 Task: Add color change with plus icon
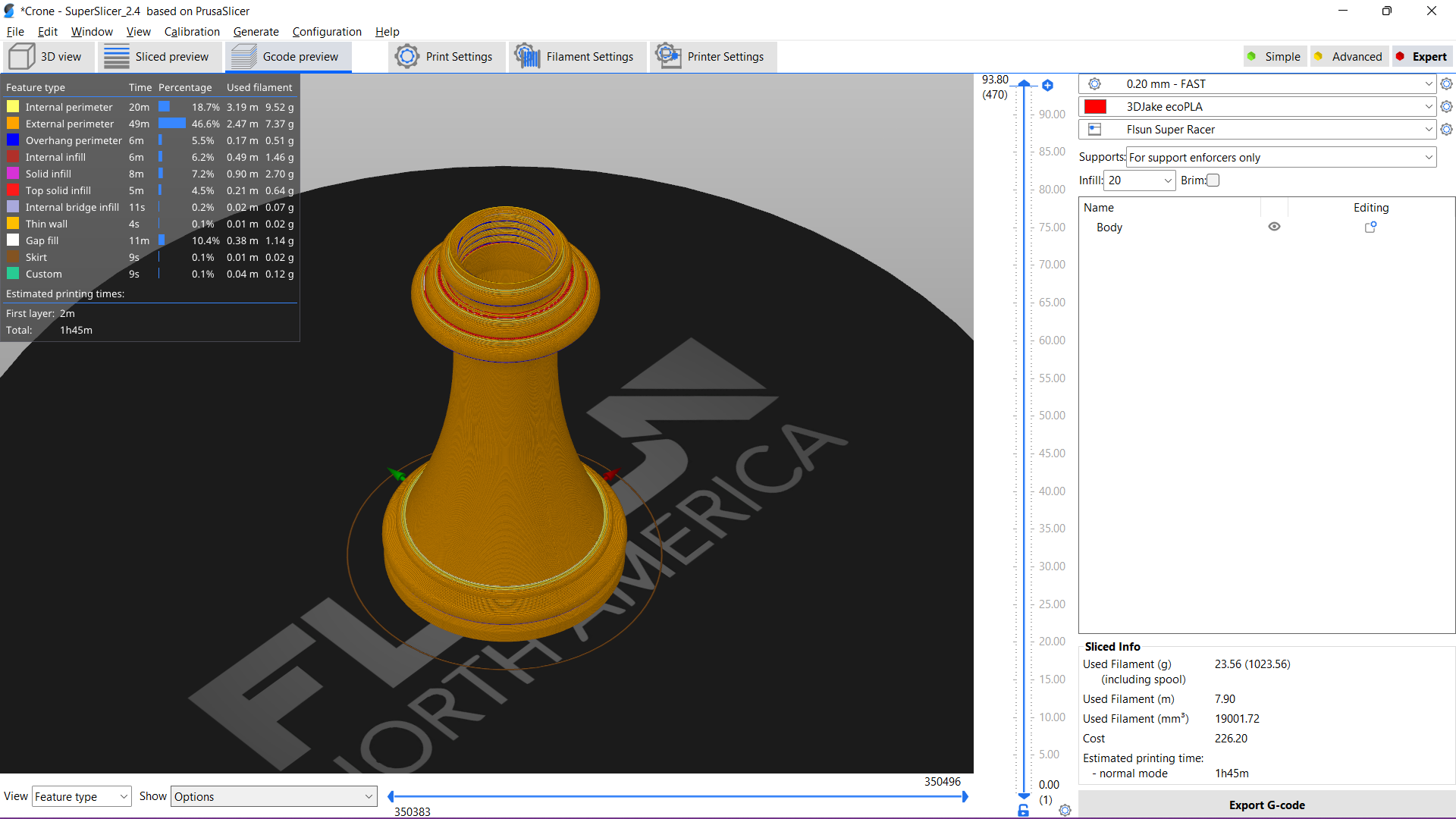1047,86
